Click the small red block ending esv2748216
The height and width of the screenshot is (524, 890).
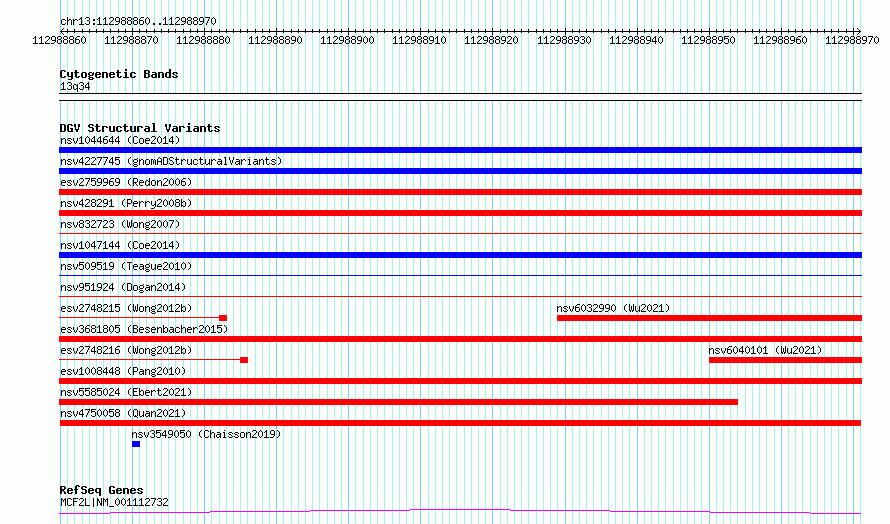pyautogui.click(x=244, y=360)
